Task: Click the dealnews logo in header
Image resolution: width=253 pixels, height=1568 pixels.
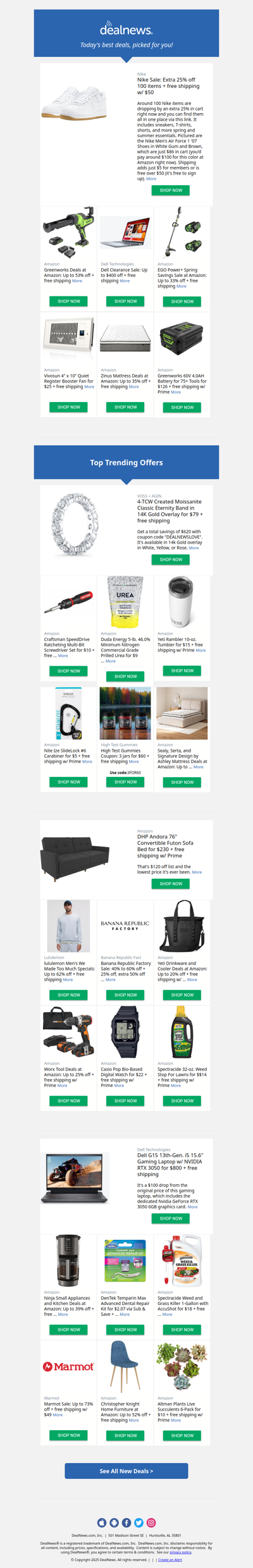Action: click(126, 30)
